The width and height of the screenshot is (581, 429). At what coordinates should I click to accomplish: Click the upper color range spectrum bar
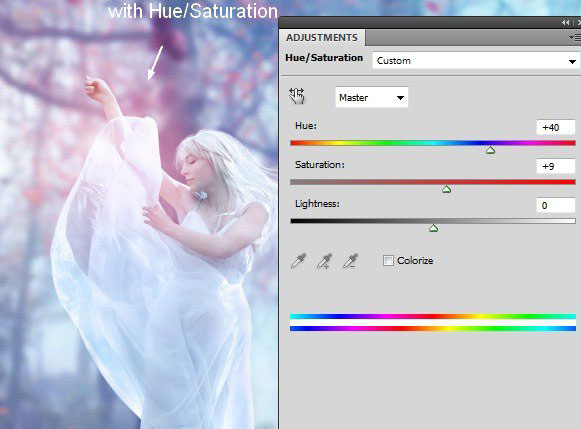pos(433,316)
